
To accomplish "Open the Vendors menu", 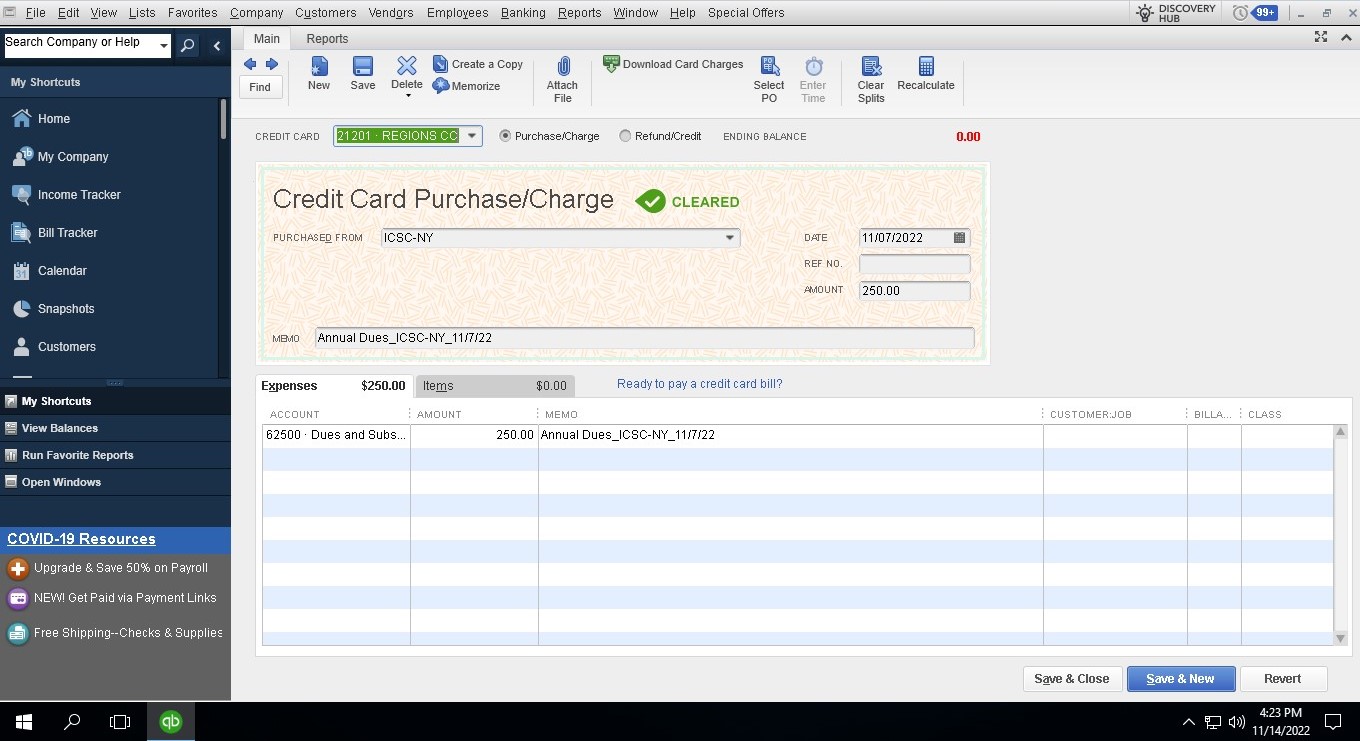I will click(x=391, y=13).
